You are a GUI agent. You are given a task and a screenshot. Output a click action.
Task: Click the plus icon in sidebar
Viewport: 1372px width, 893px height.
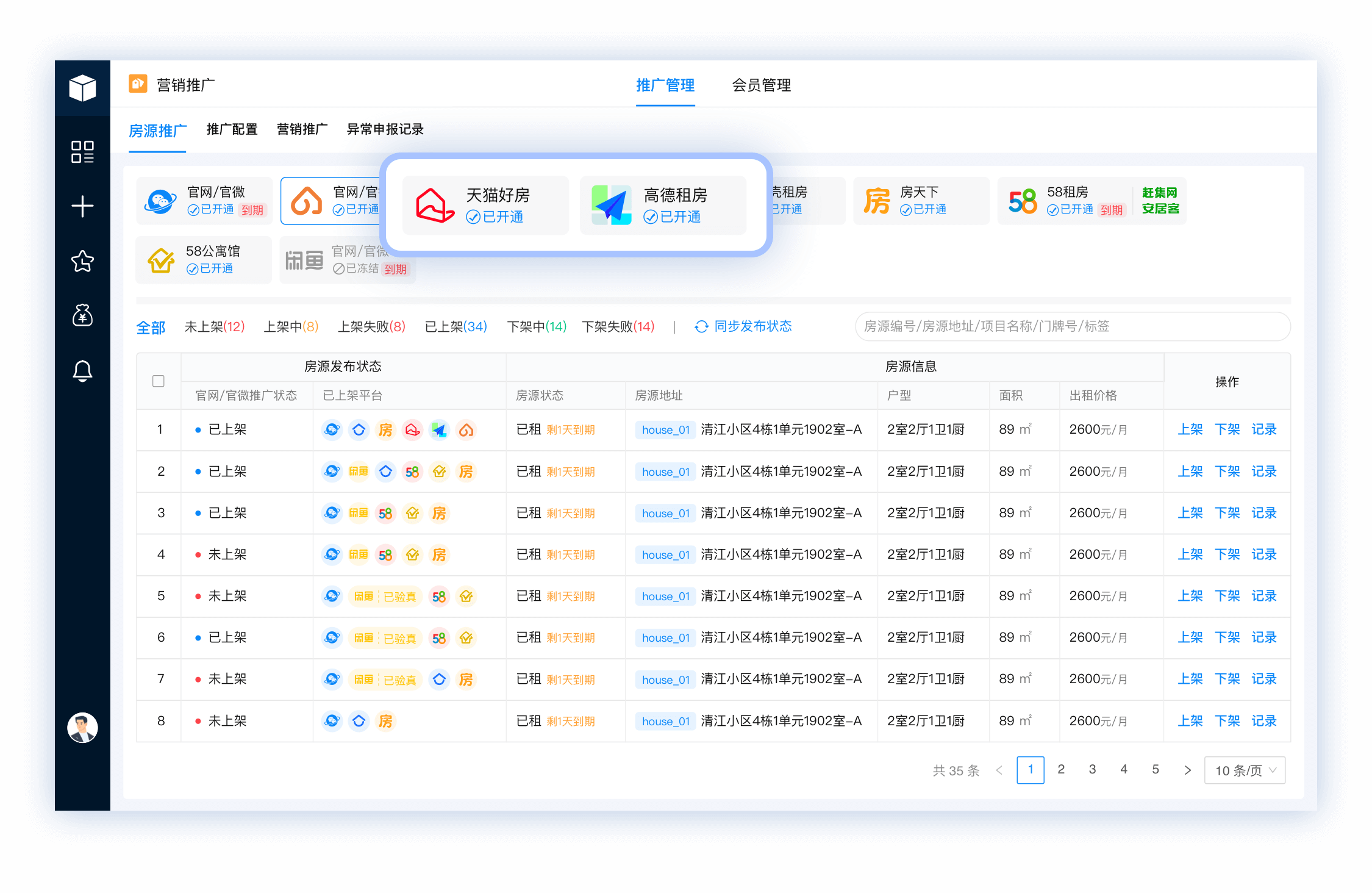coord(82,206)
